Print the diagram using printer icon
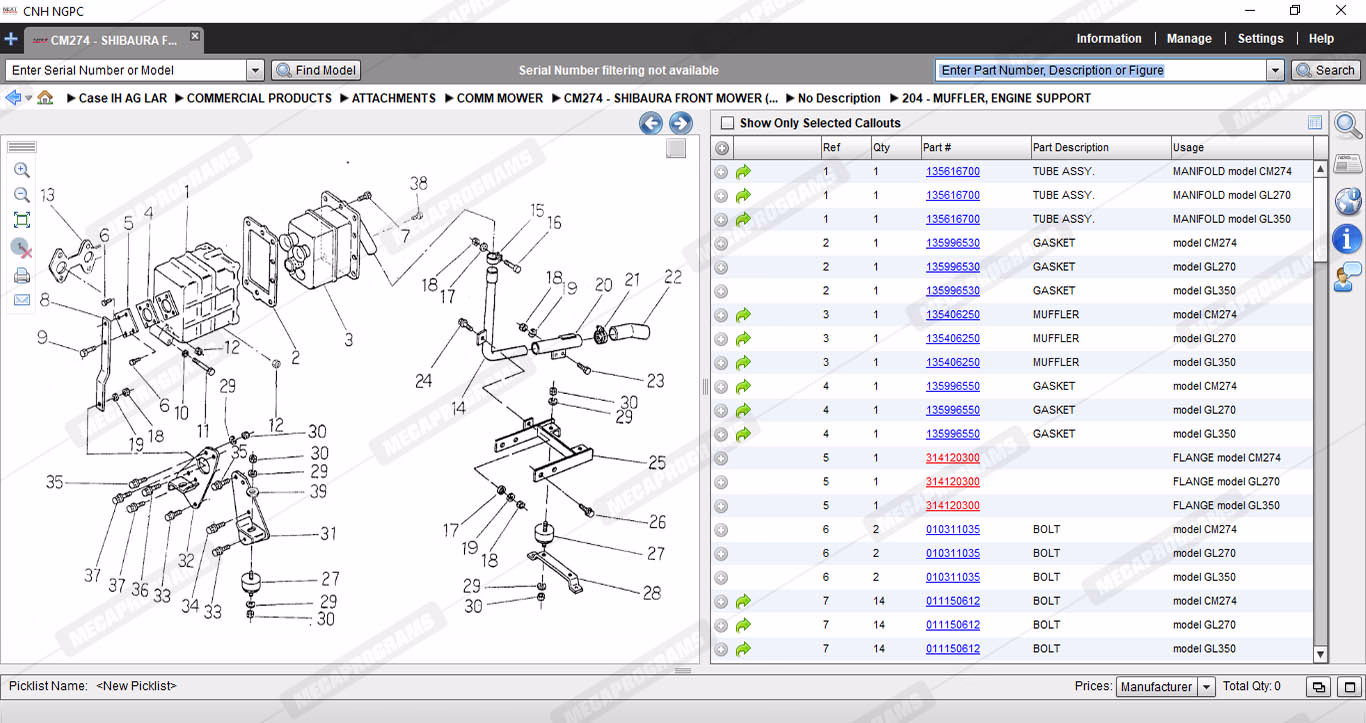 pyautogui.click(x=21, y=275)
